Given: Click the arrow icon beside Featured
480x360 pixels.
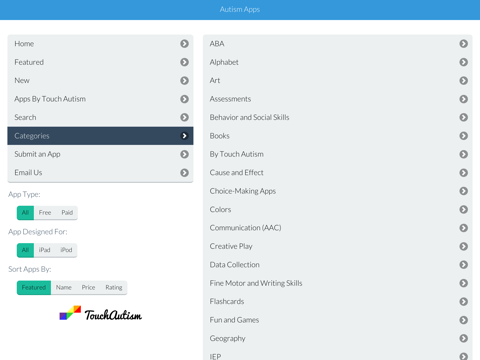Looking at the screenshot, I should click(x=184, y=62).
